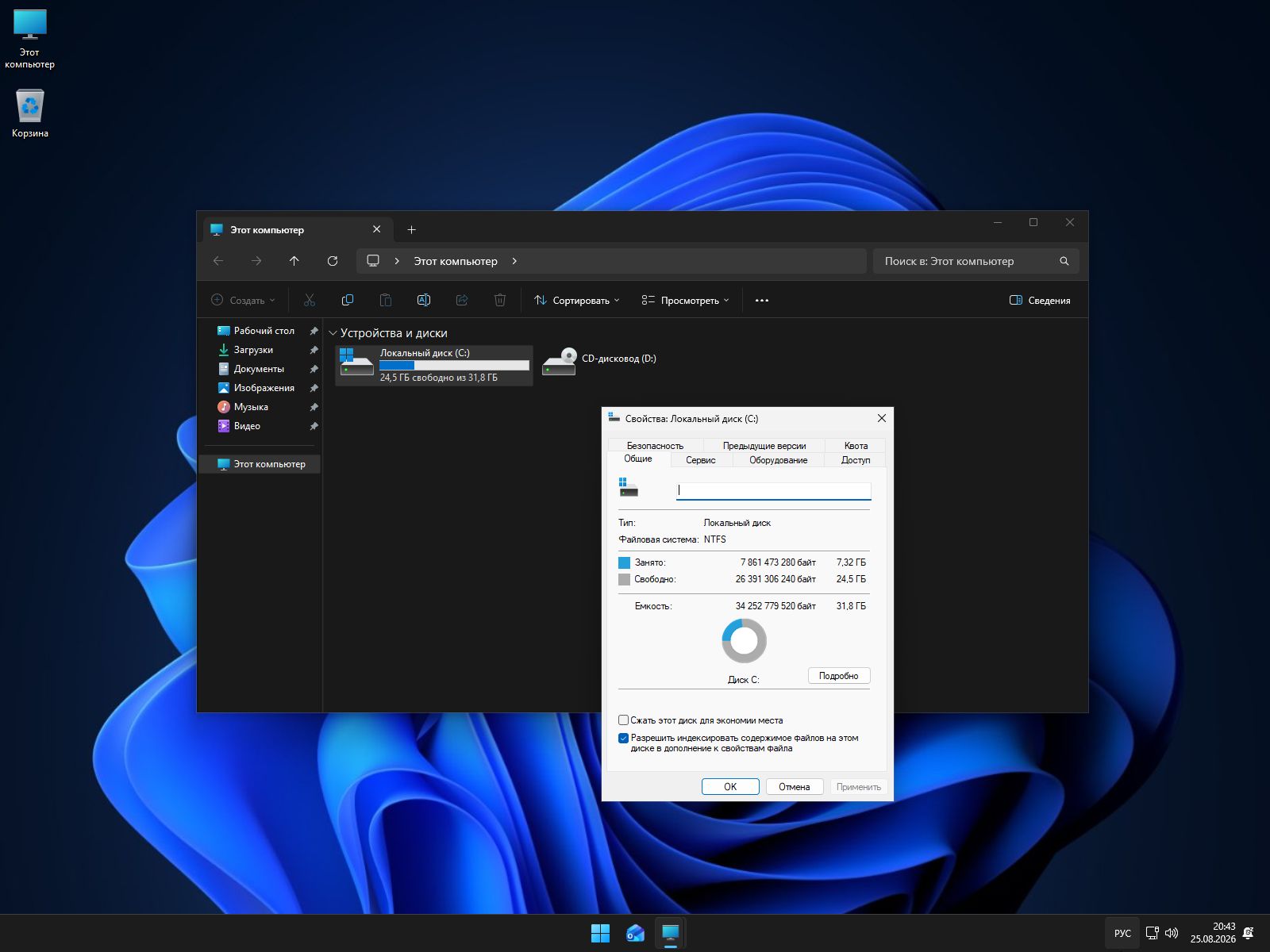Add a new Explorer tab
This screenshot has width=1270, height=952.
(x=411, y=230)
